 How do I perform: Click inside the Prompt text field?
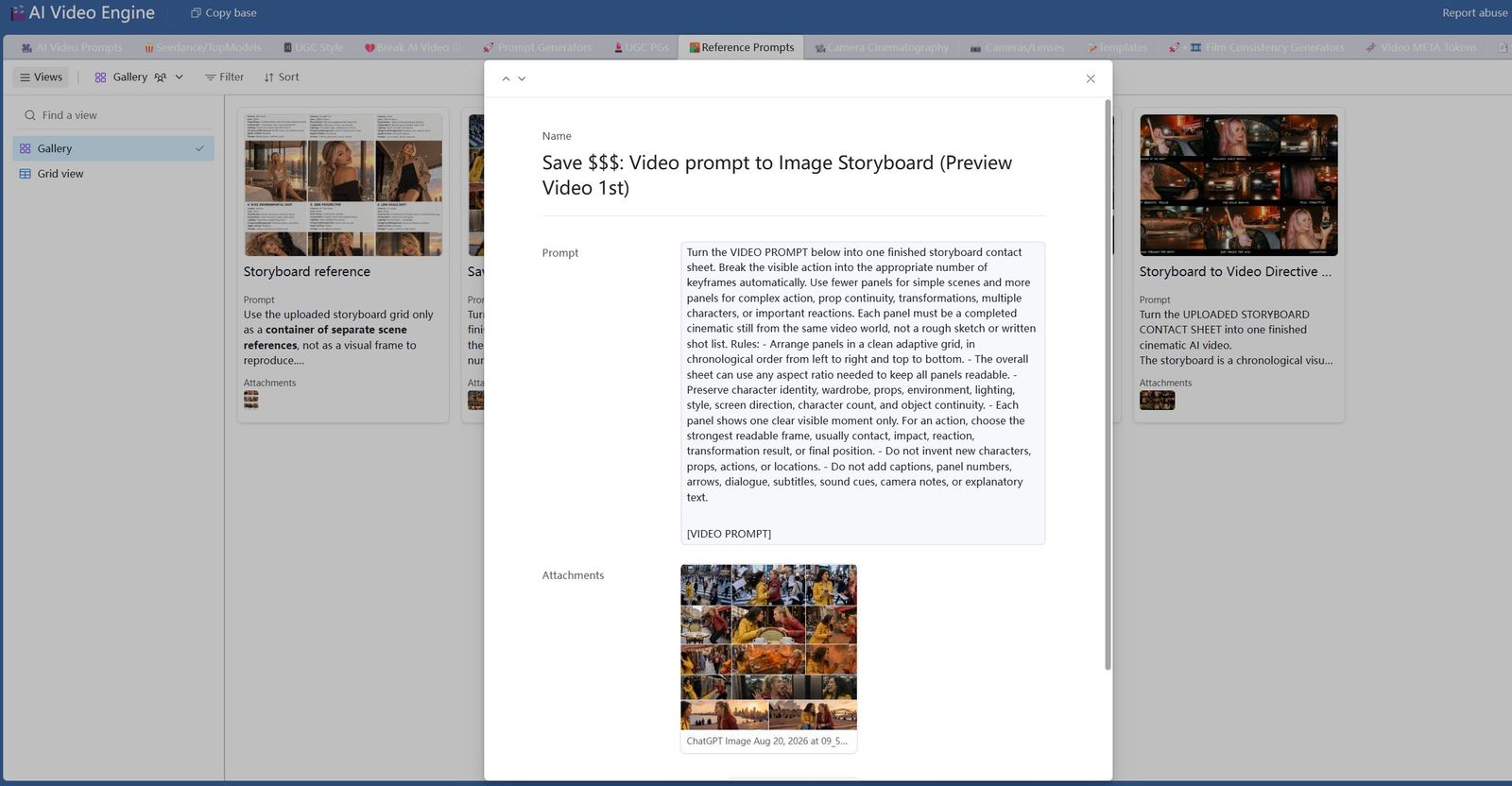pyautogui.click(x=863, y=393)
